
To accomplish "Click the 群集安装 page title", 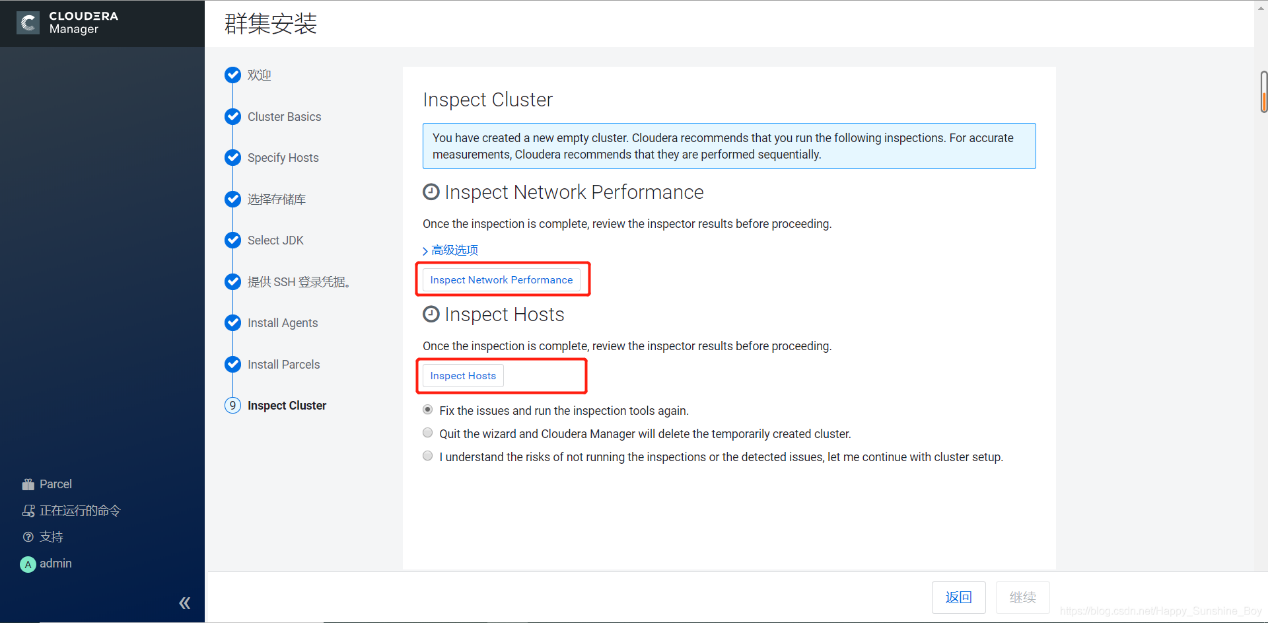I will [271, 24].
